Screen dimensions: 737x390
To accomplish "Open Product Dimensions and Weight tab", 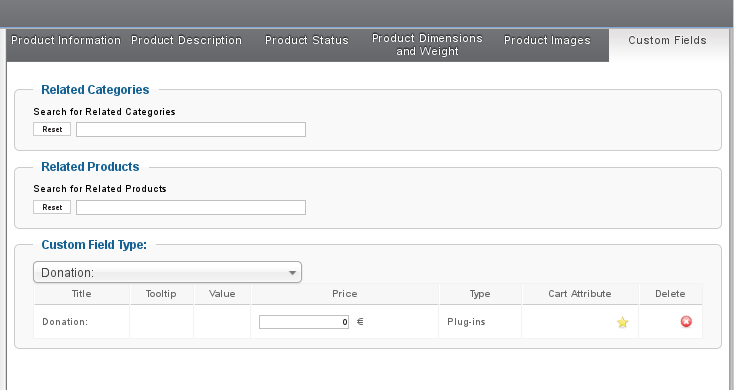I will (x=427, y=45).
